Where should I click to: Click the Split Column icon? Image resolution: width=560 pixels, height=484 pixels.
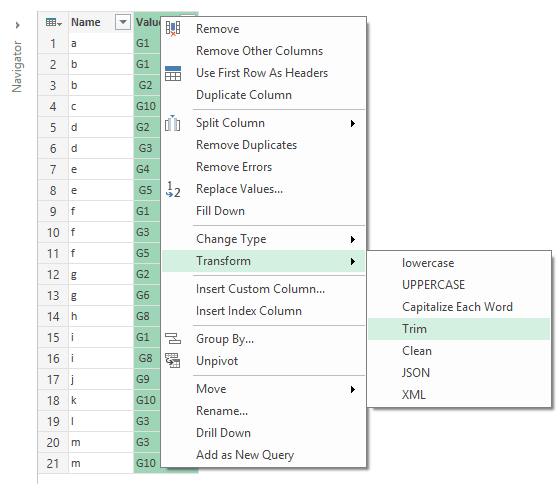click(x=172, y=123)
